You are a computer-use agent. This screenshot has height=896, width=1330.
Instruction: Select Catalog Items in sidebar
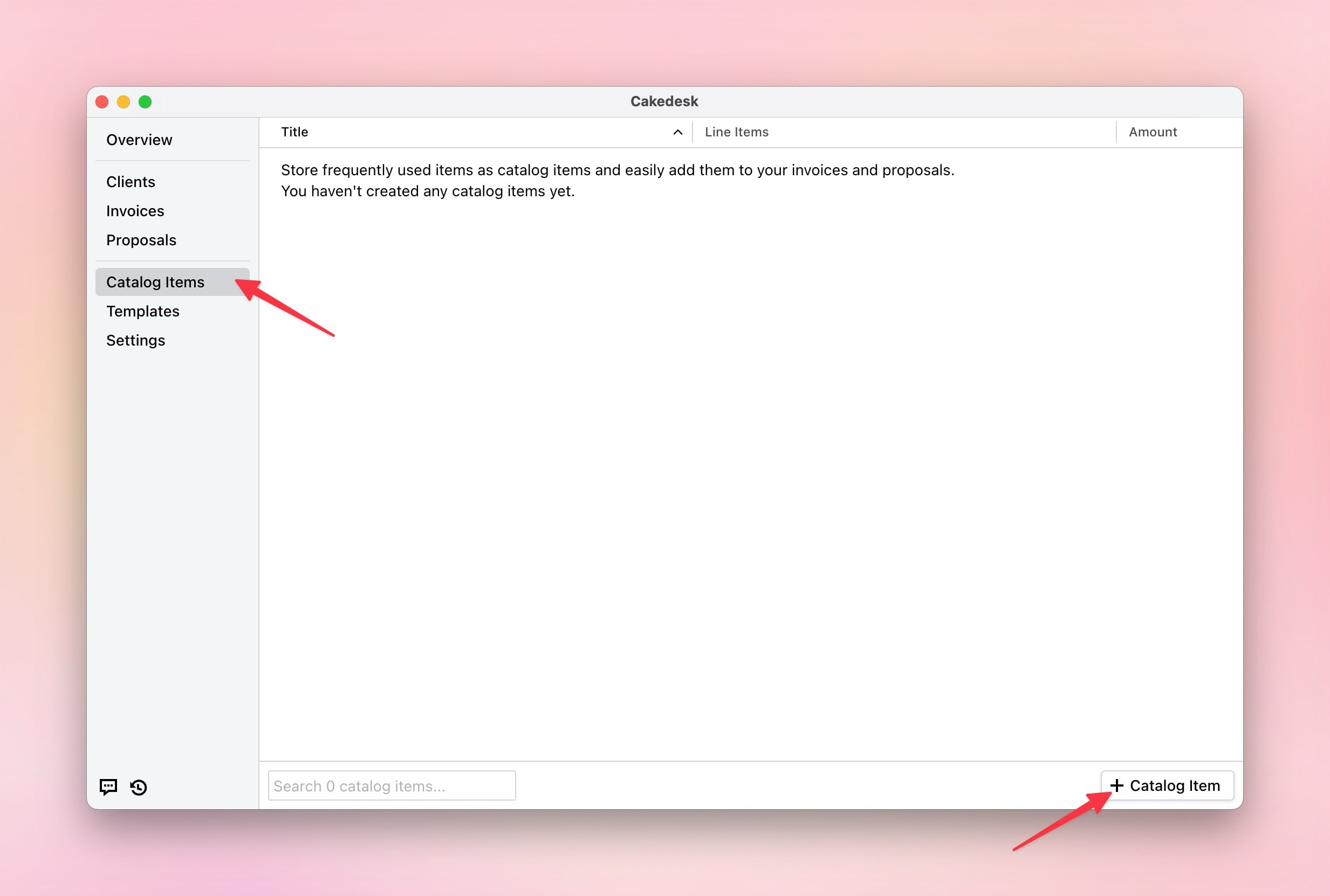tap(155, 282)
